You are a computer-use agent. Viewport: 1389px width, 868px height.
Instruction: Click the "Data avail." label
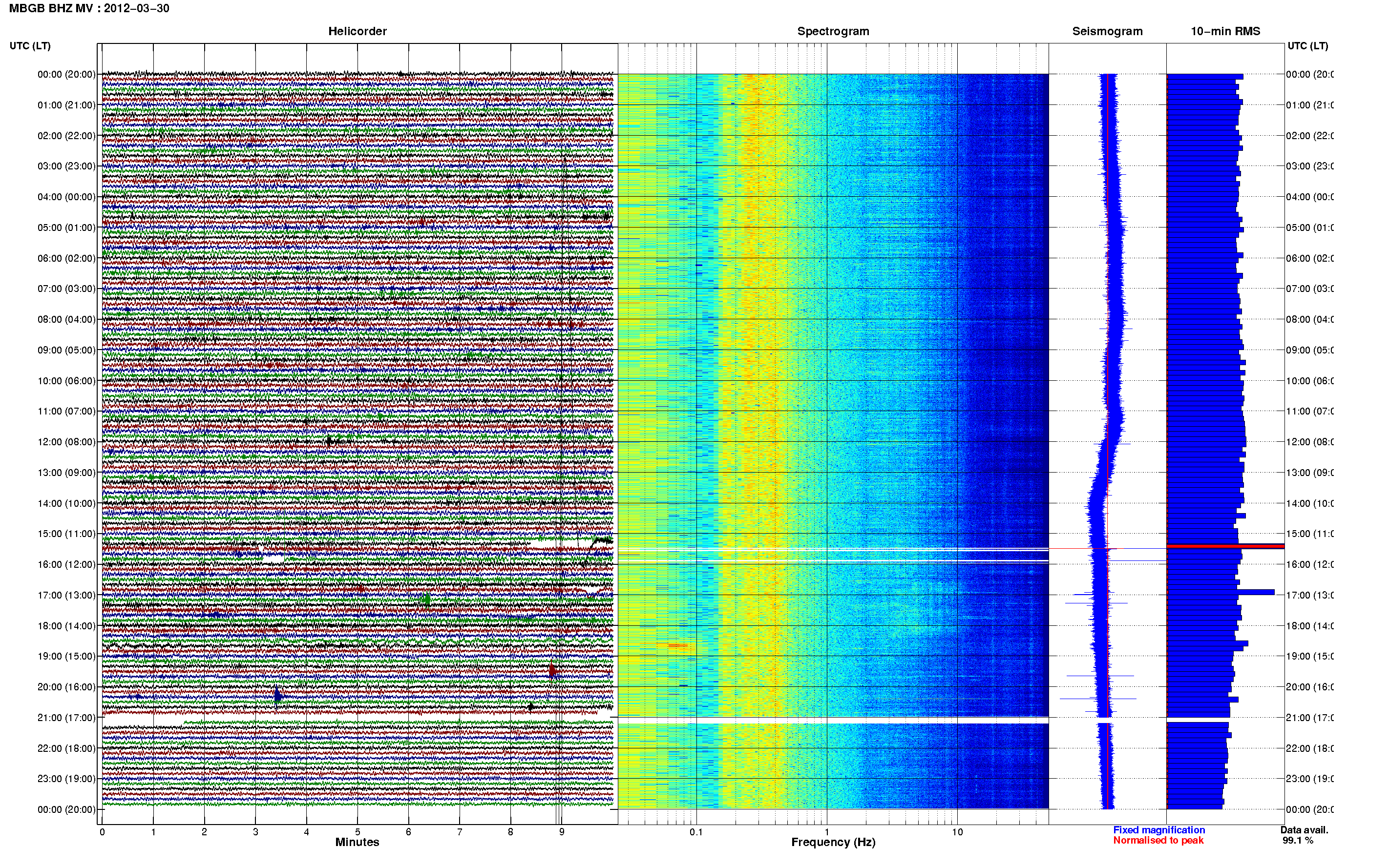point(1304,830)
